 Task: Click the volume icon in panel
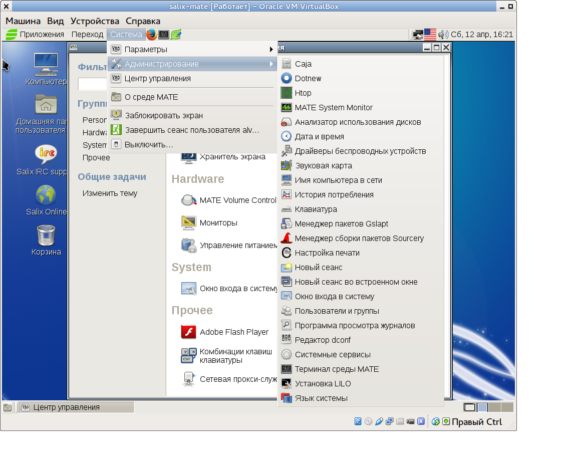443,35
